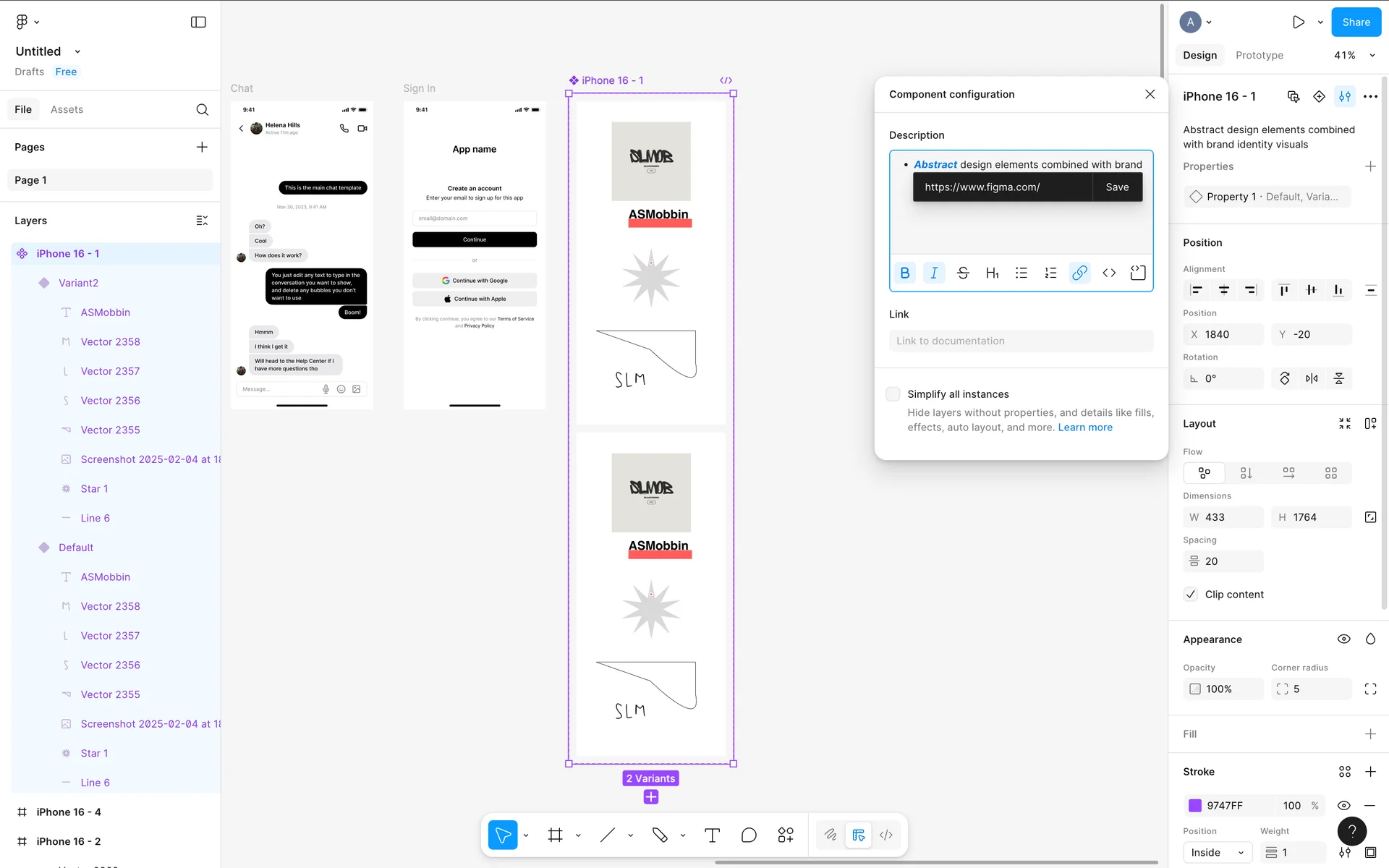This screenshot has width=1389, height=868.
Task: Uncheck Clip content option
Action: point(1191,595)
